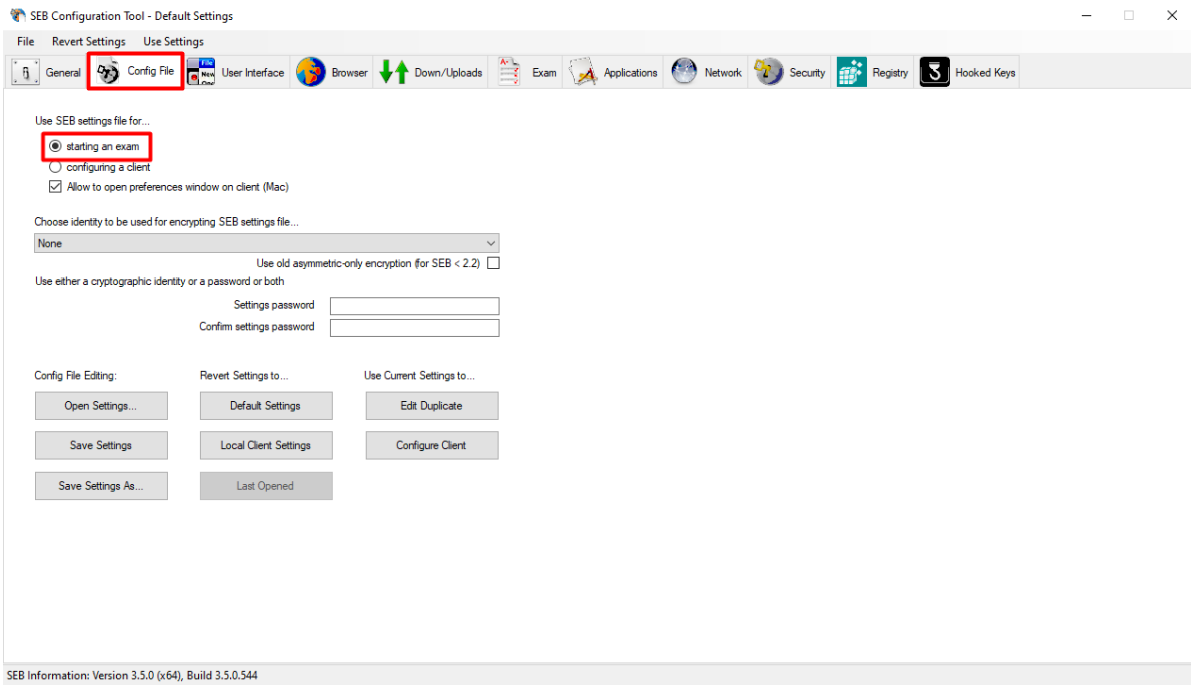This screenshot has height=685, width=1191.
Task: Select the Network globe icon
Action: (x=684, y=73)
